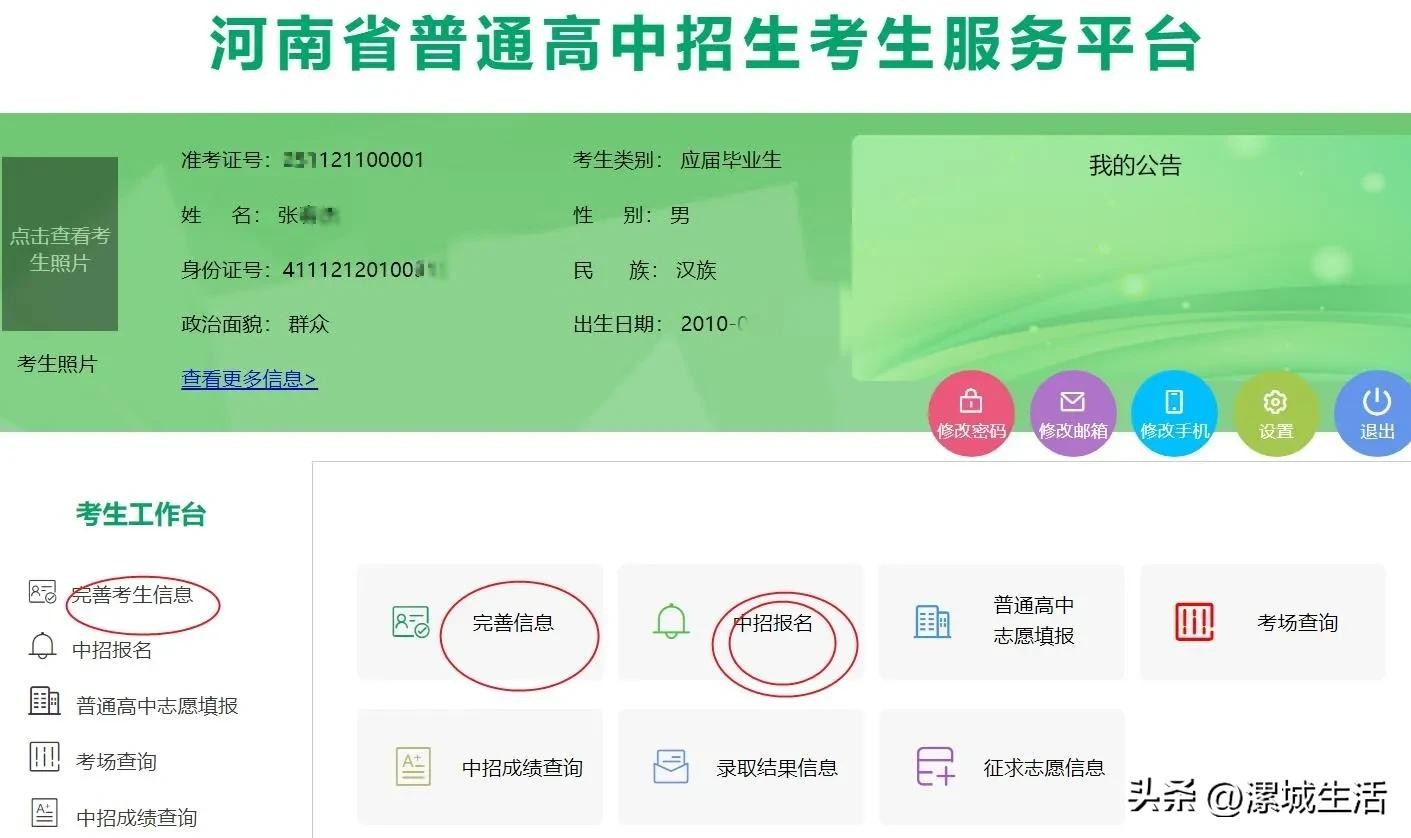Open 中招成绩查询 in the left sidebar
This screenshot has height=838, width=1411.
136,817
